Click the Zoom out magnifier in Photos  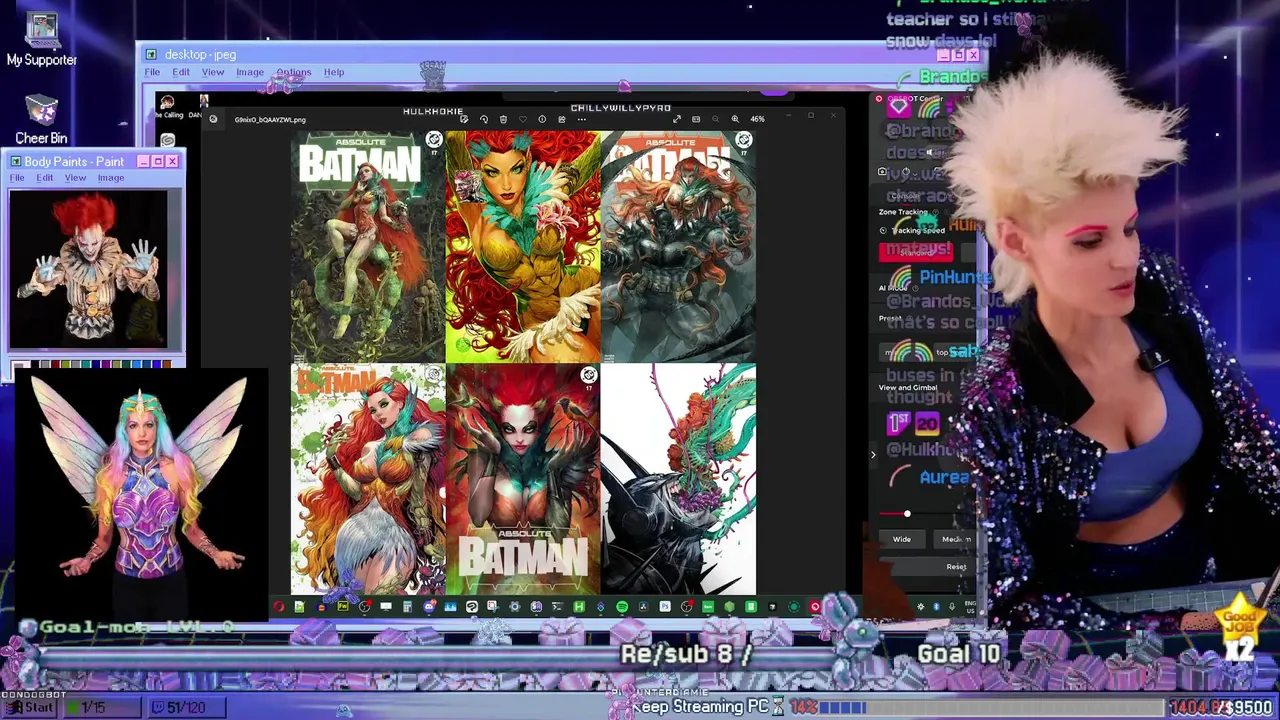pyautogui.click(x=716, y=119)
